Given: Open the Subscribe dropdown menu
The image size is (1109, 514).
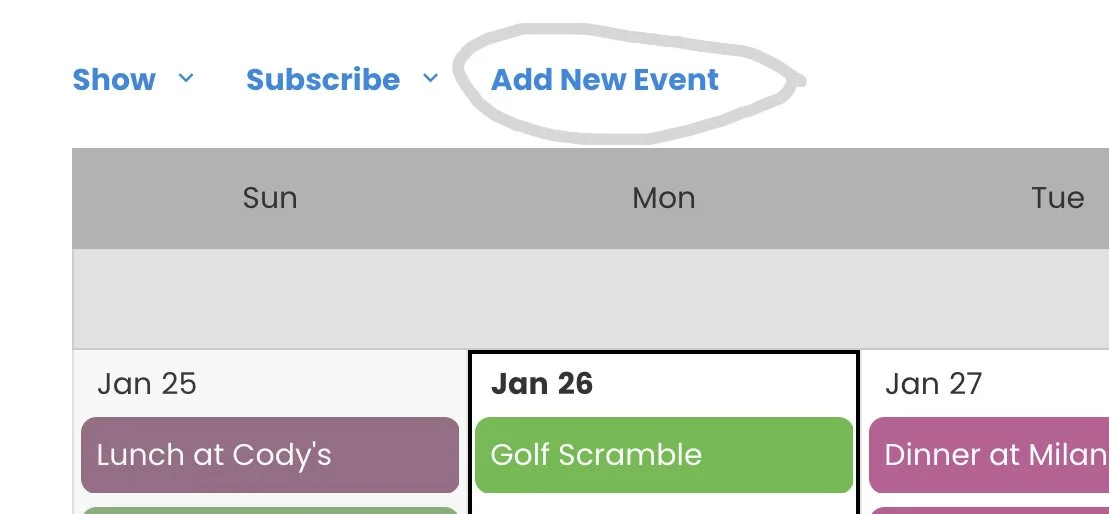Looking at the screenshot, I should click(x=323, y=80).
